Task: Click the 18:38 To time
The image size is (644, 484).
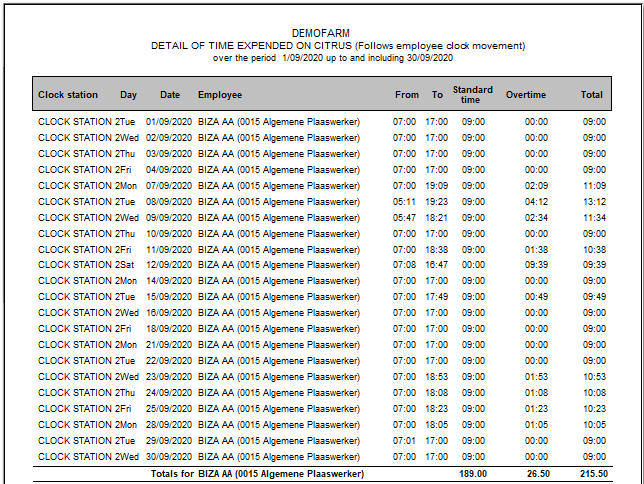Action: 437,250
